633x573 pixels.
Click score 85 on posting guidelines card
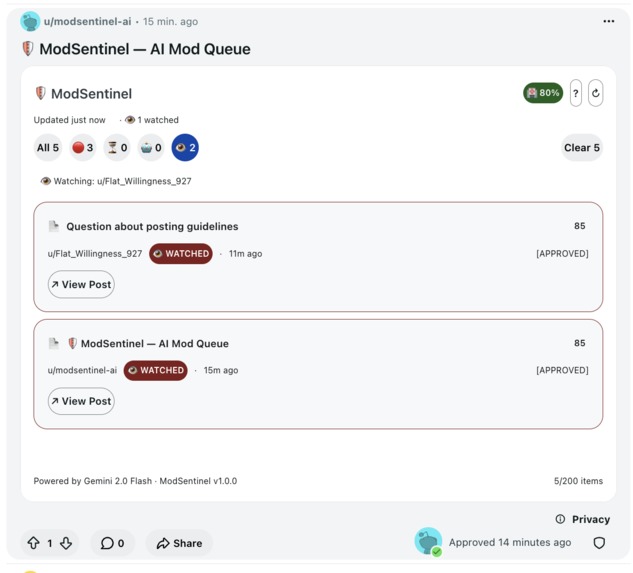coord(580,226)
